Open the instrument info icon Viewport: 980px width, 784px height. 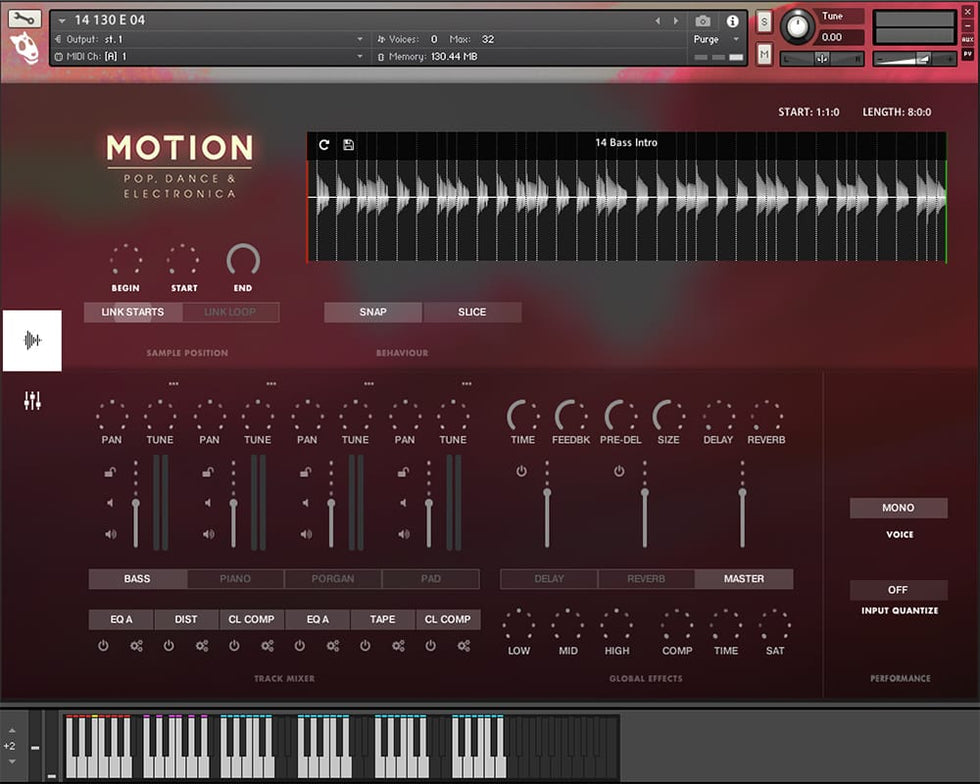point(732,21)
